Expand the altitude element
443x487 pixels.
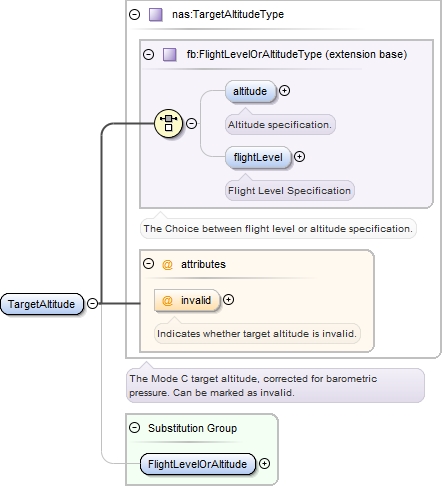(x=284, y=91)
